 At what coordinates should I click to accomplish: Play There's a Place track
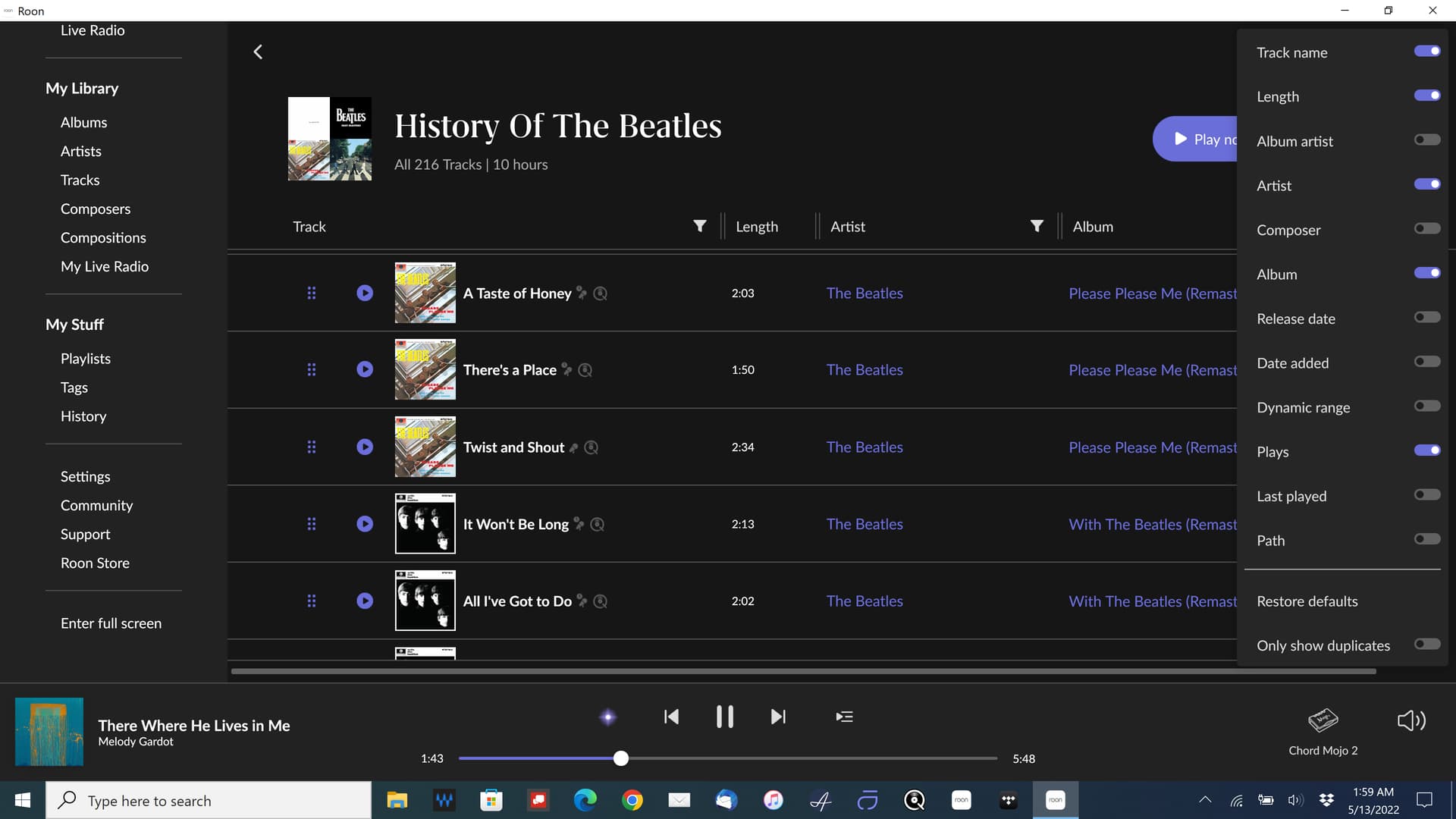365,369
